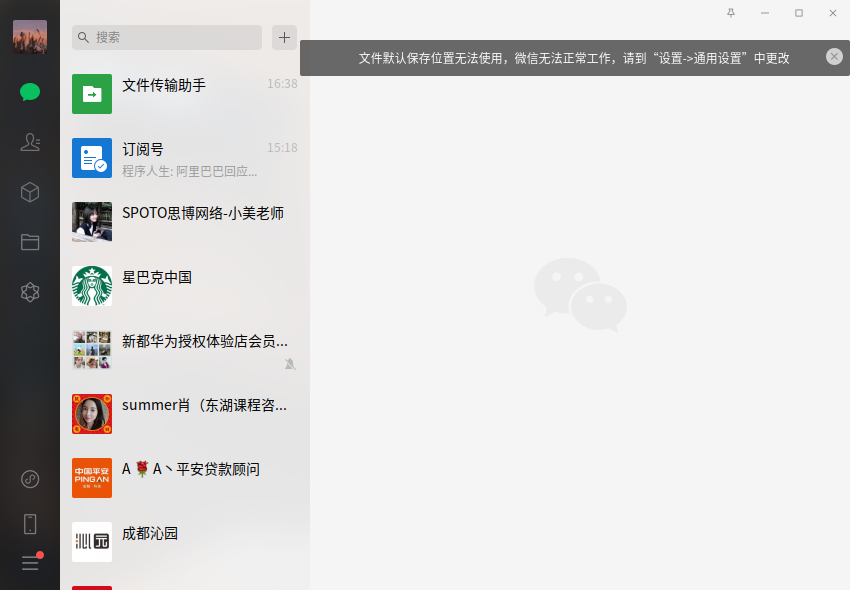Open chat with summer肖（东湖课程咨
The image size is (850, 590).
coord(185,414)
